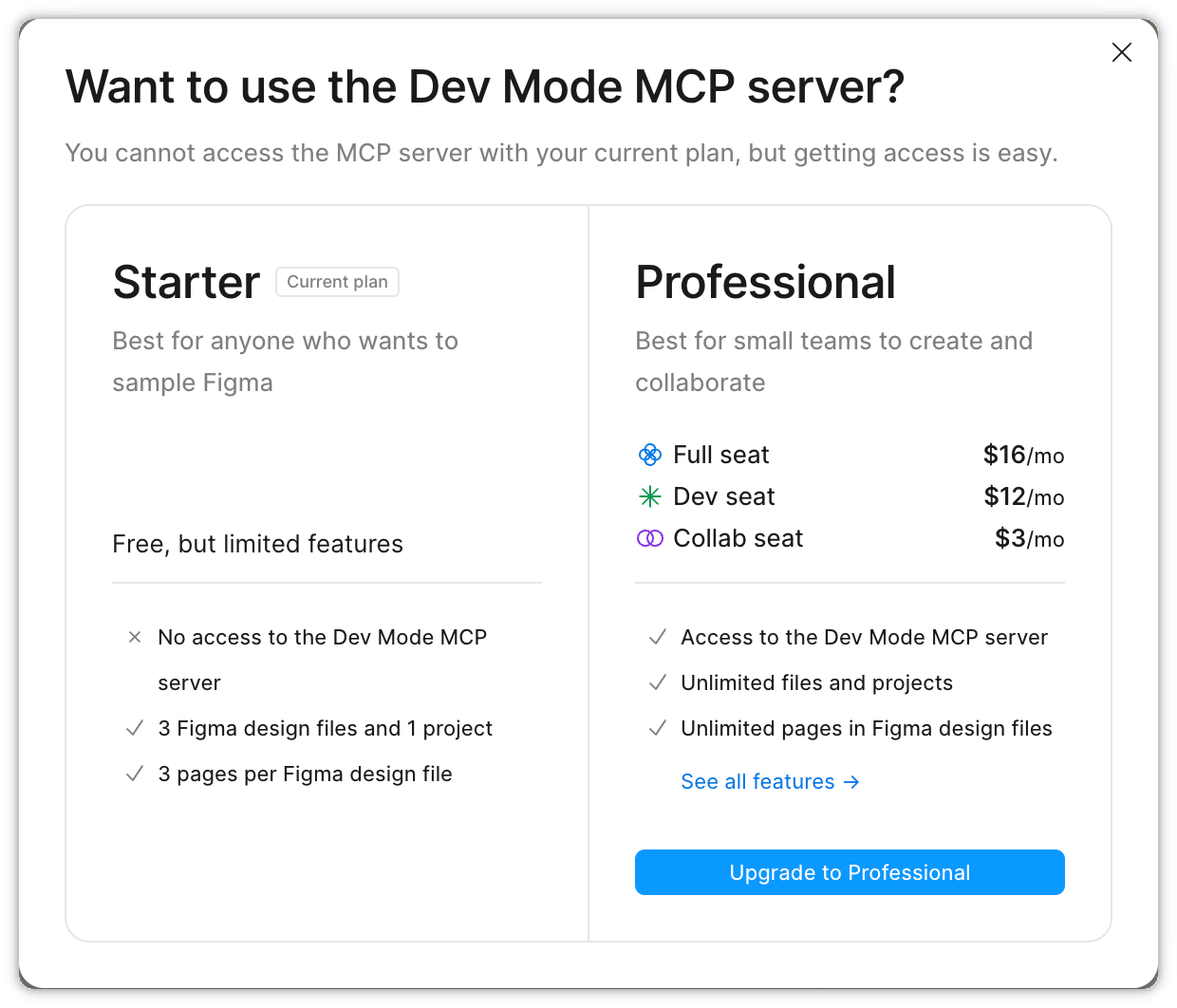Click the Starter plan heading

pyautogui.click(x=186, y=282)
